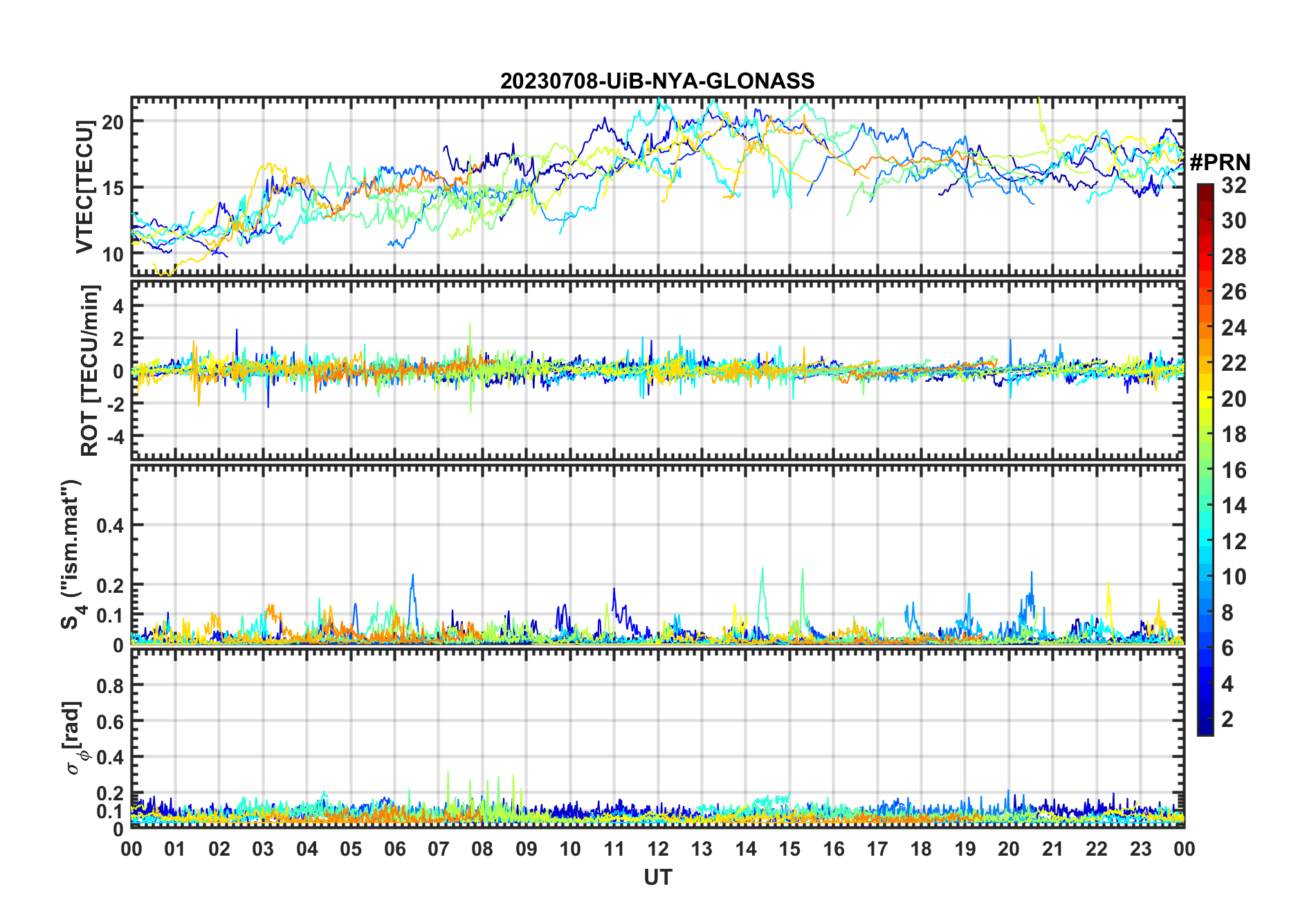Click colorbar tick label 20

coord(1234,399)
